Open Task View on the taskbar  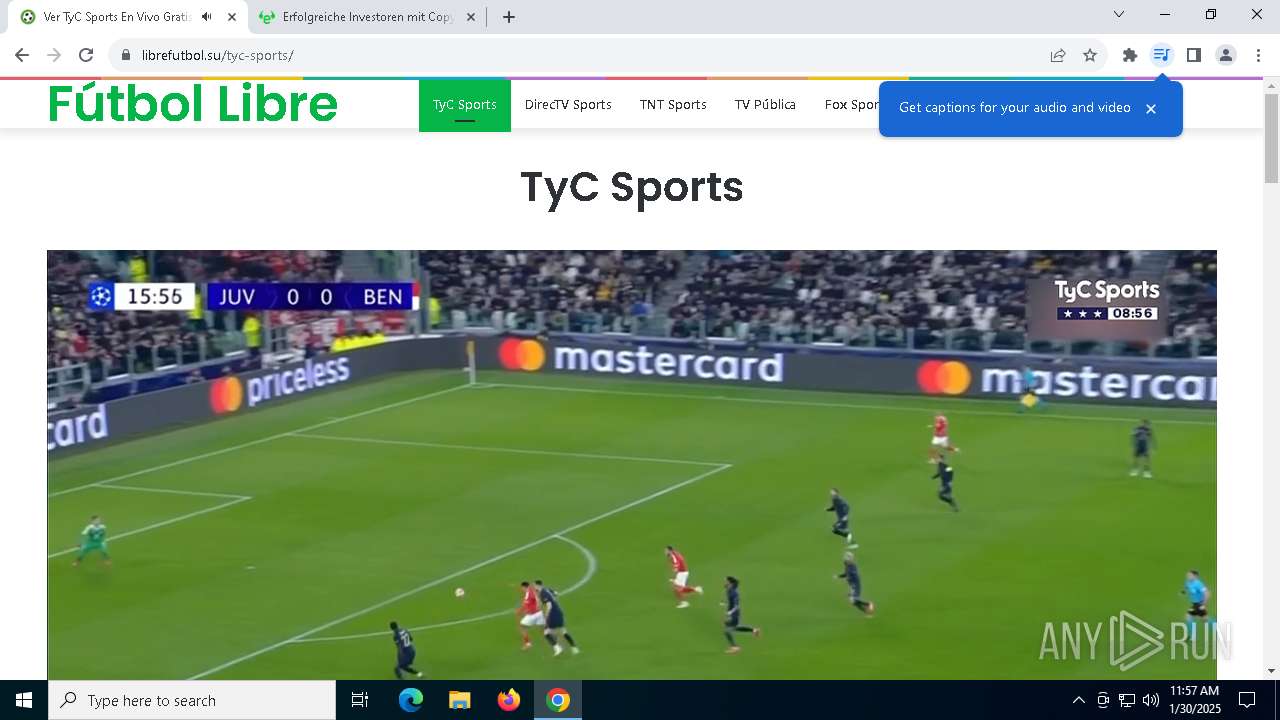click(x=360, y=700)
